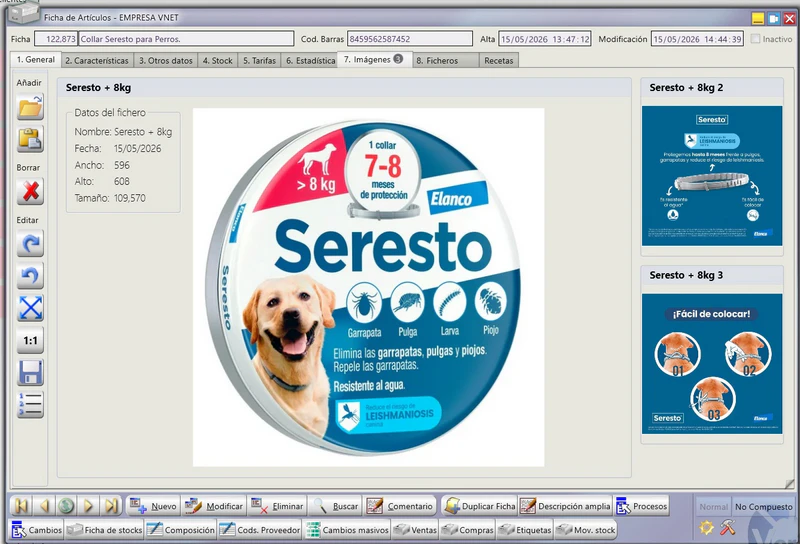
Task: Go to the first record arrow
Action: coord(21,506)
